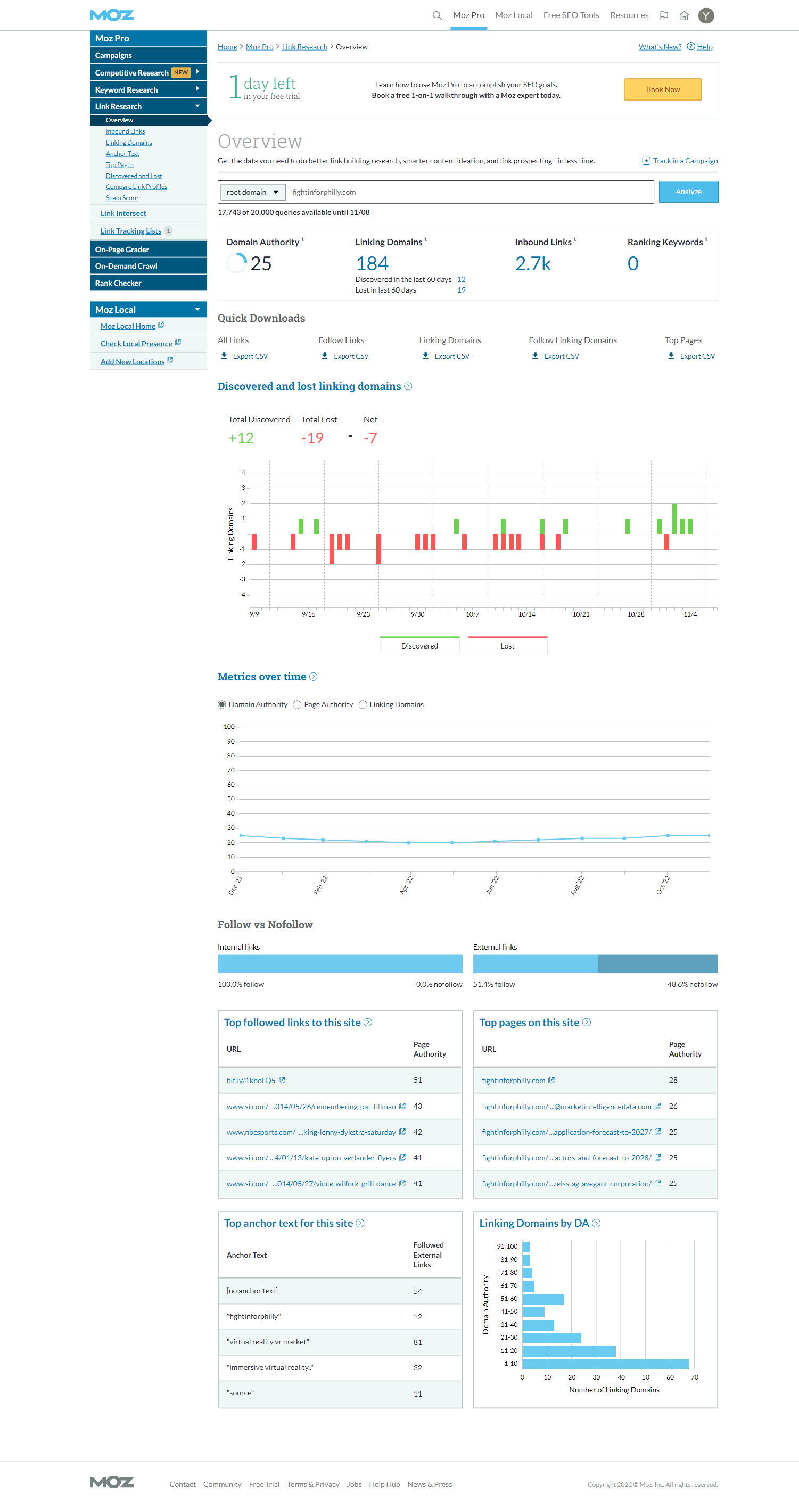
Task: Open info icon for Top anchor text
Action: tap(360, 1223)
